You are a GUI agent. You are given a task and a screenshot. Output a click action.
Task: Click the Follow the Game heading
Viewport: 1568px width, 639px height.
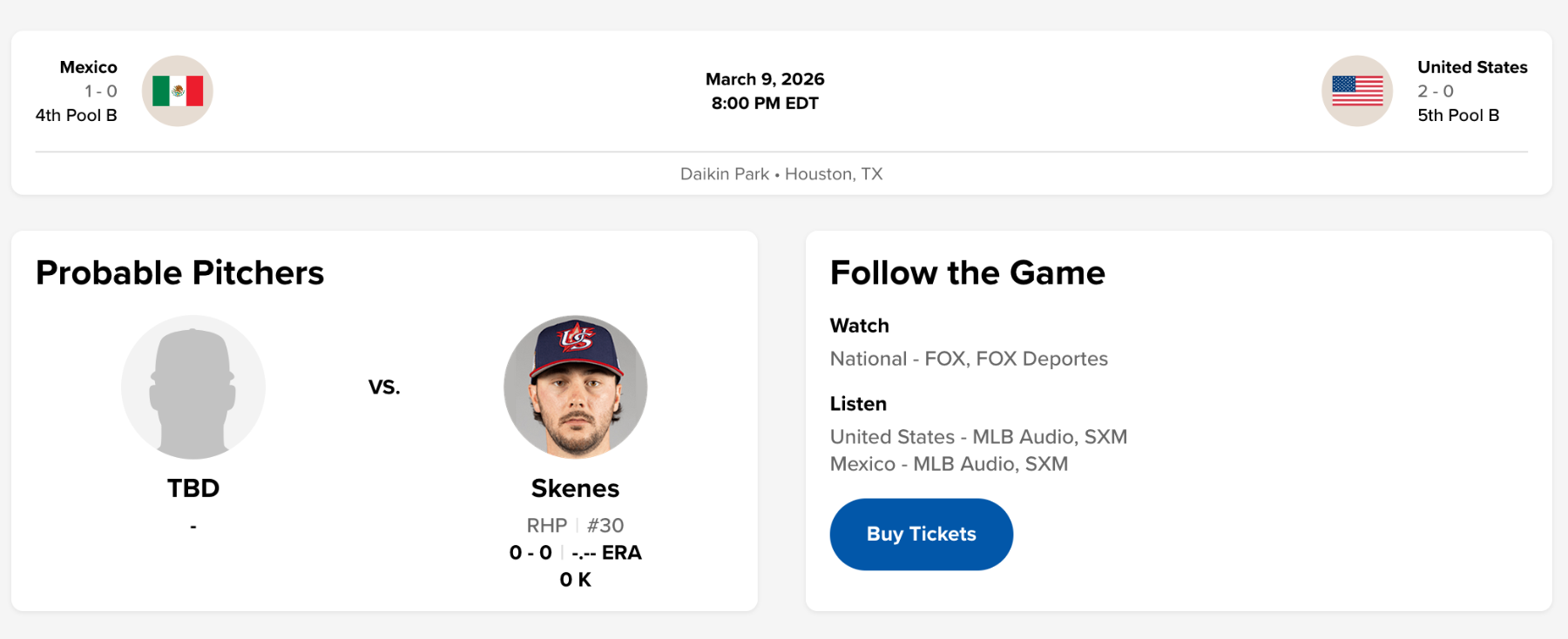[x=967, y=273]
